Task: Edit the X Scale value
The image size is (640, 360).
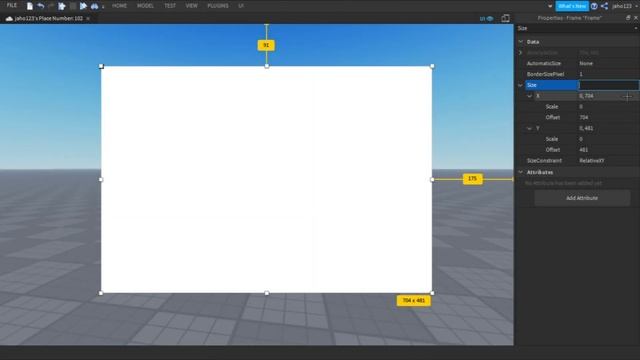Action: pos(608,107)
